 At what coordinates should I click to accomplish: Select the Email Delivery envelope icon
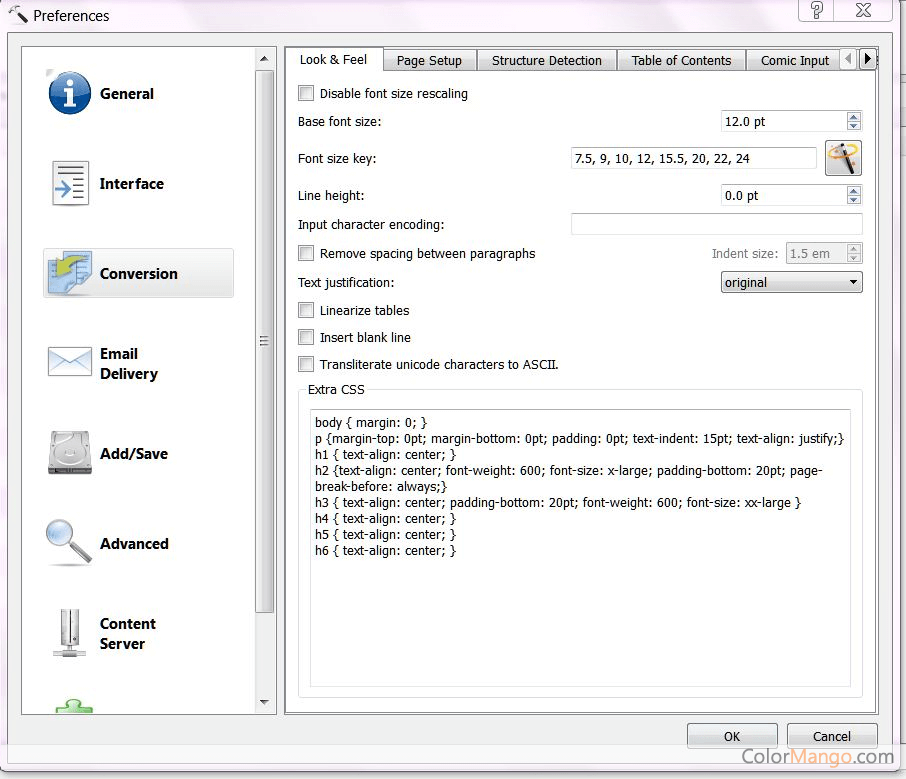coord(70,363)
